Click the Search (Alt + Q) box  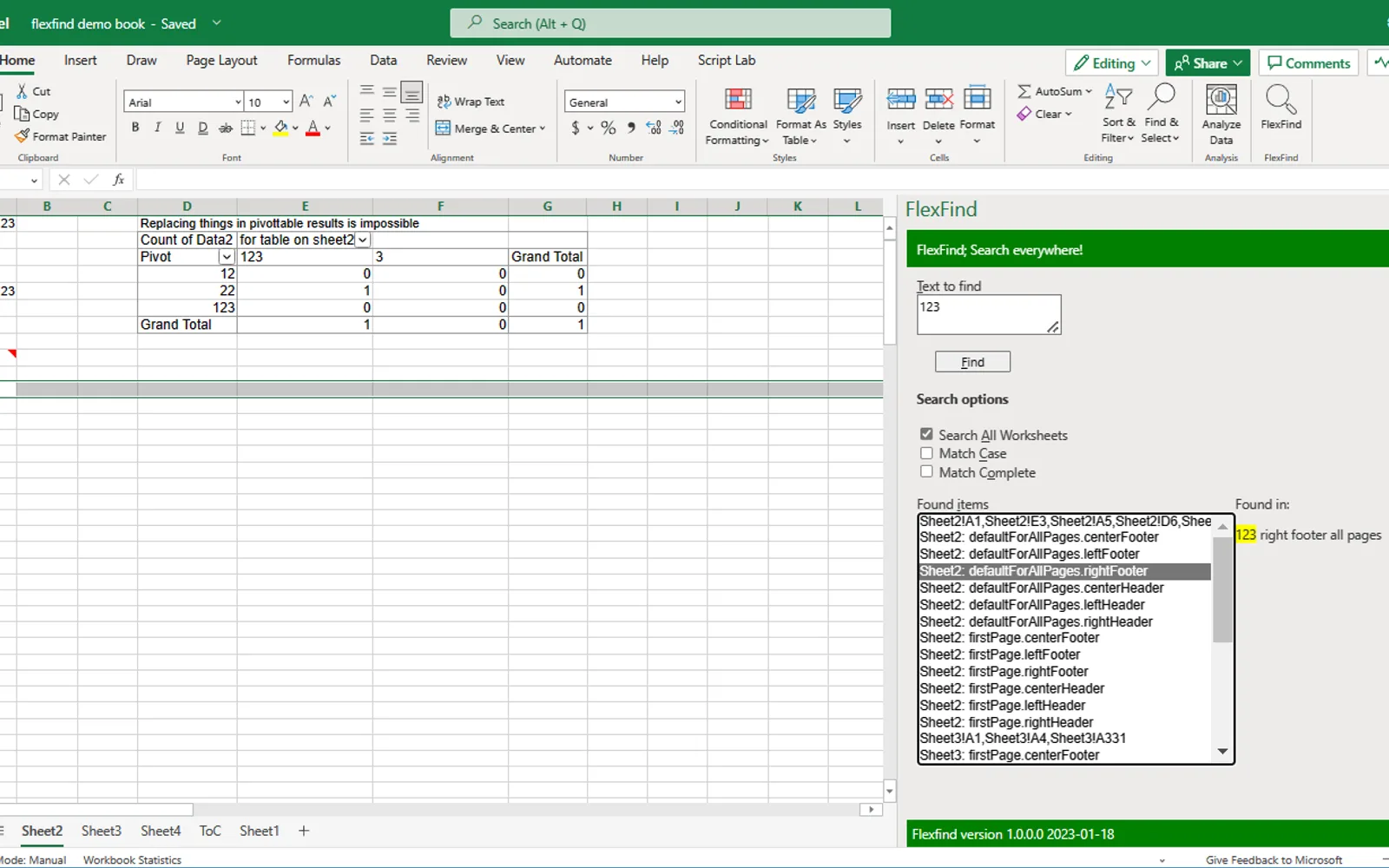click(670, 23)
